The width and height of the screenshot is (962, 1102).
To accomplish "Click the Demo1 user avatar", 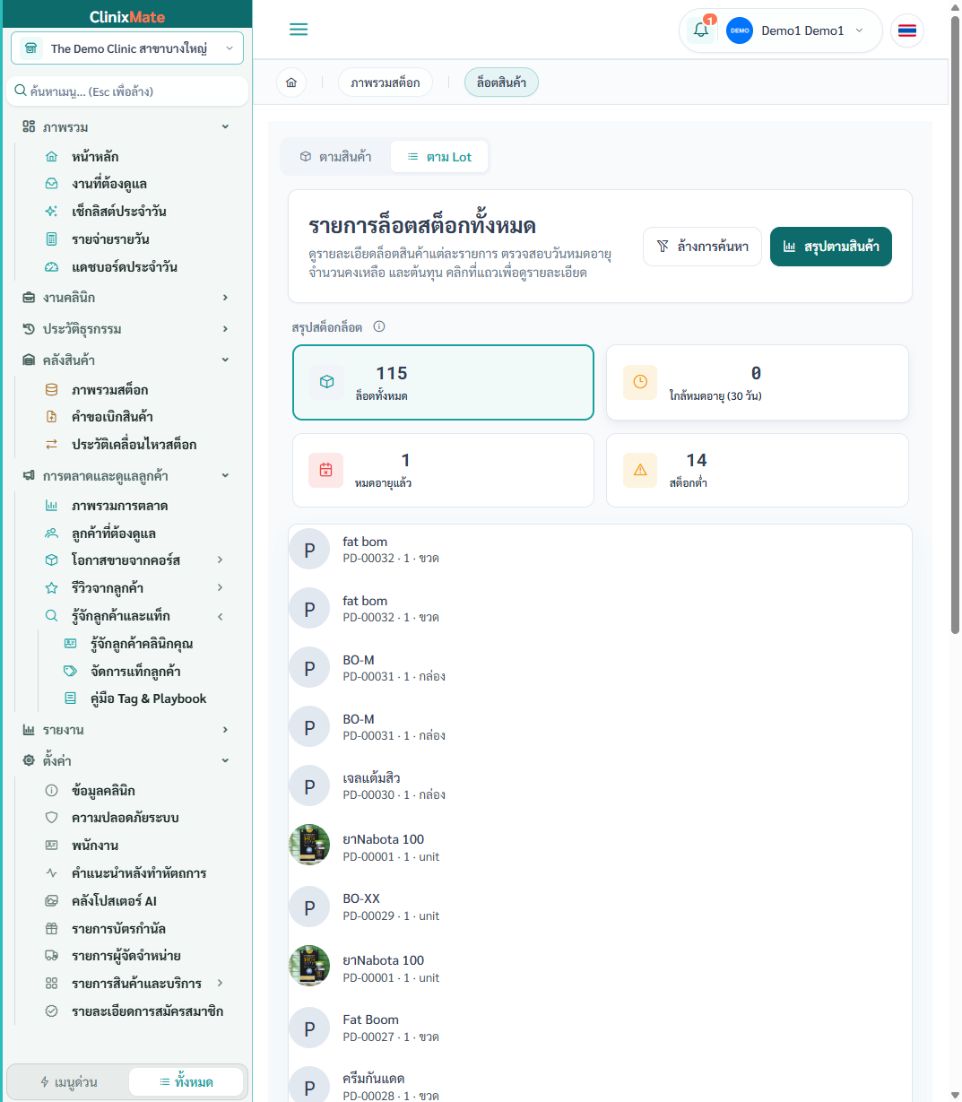I will point(739,31).
